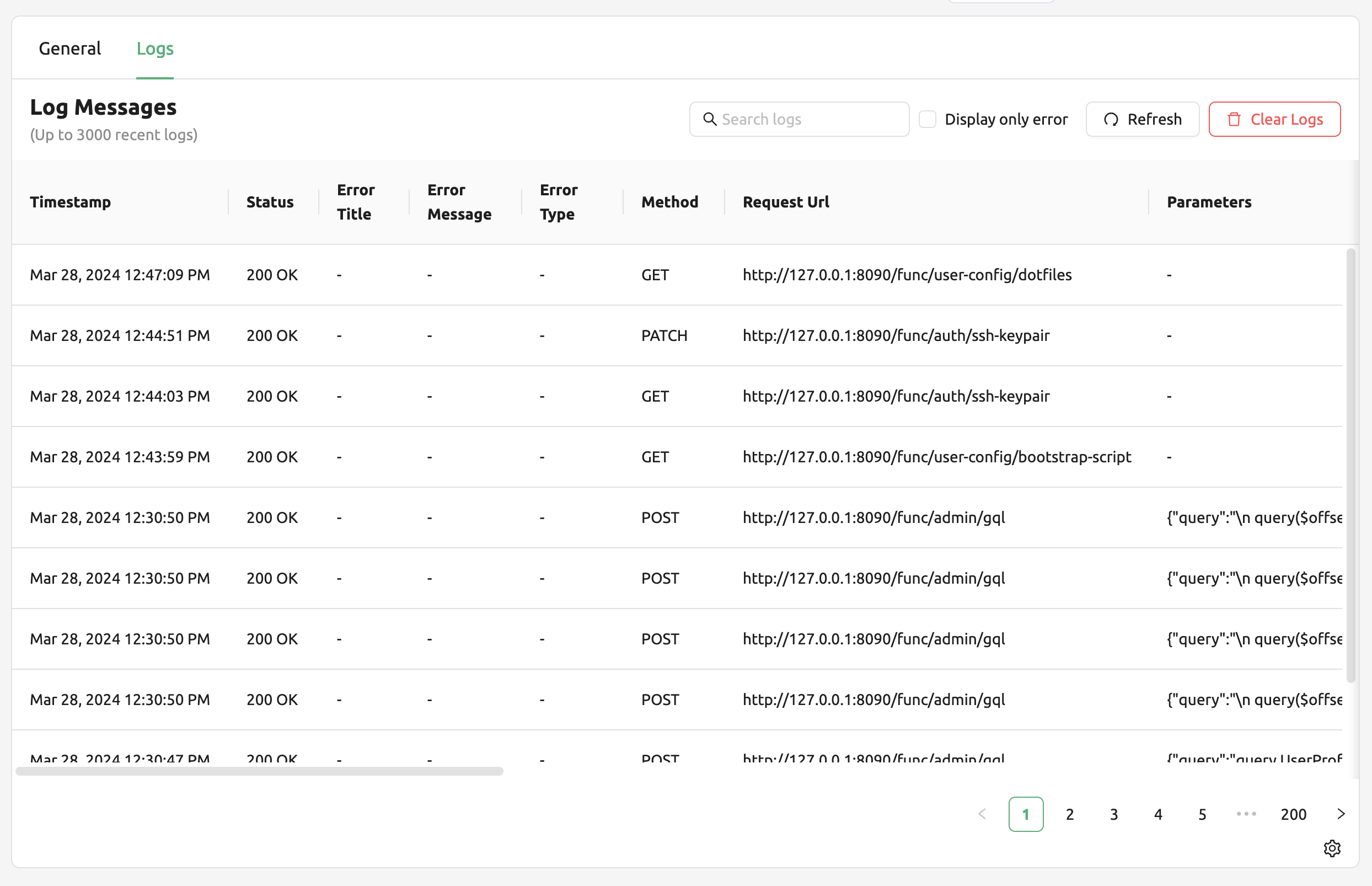Click the vertical scrollbar of the log table

pyautogui.click(x=1350, y=465)
